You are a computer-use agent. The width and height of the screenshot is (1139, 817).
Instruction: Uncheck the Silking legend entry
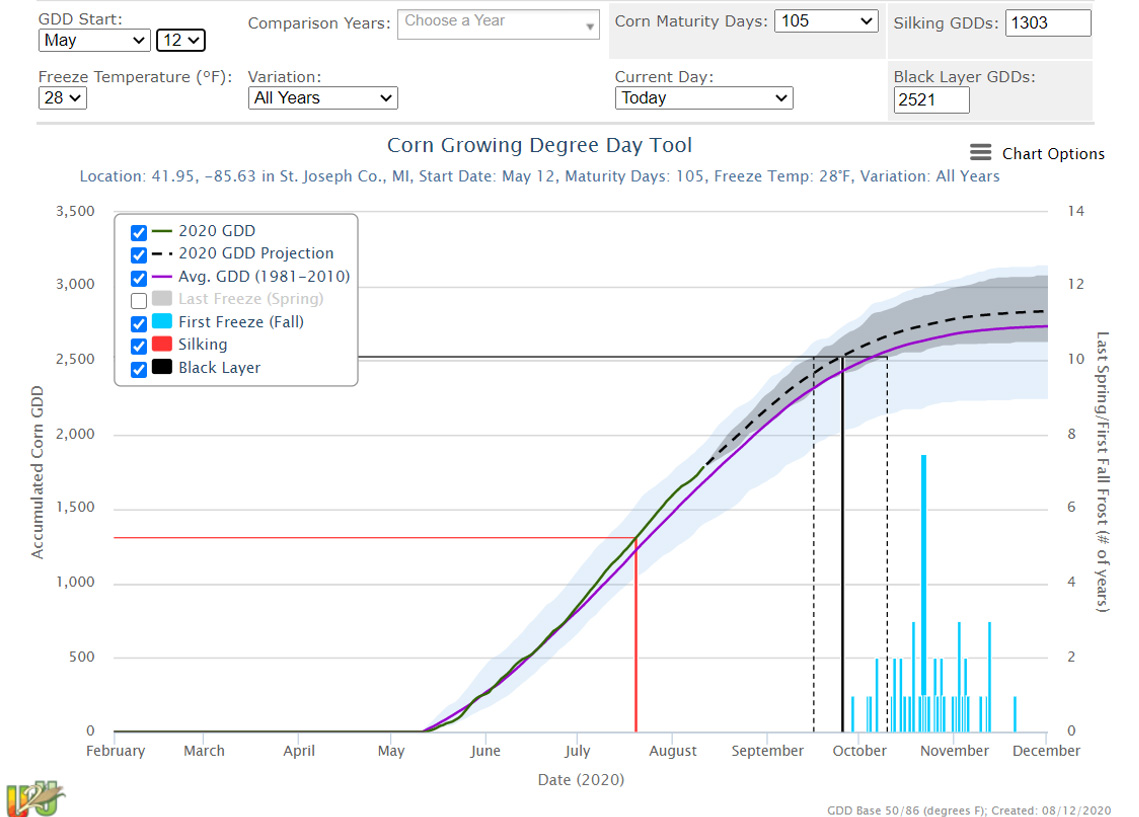point(138,345)
